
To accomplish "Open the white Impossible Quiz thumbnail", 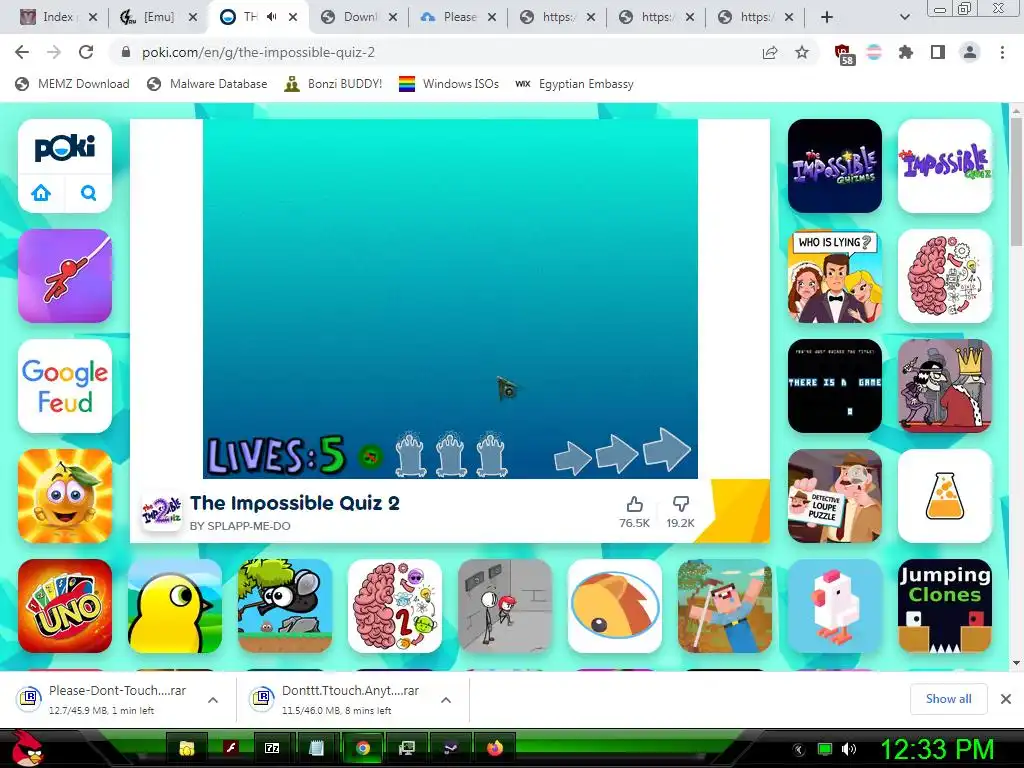I will [944, 166].
